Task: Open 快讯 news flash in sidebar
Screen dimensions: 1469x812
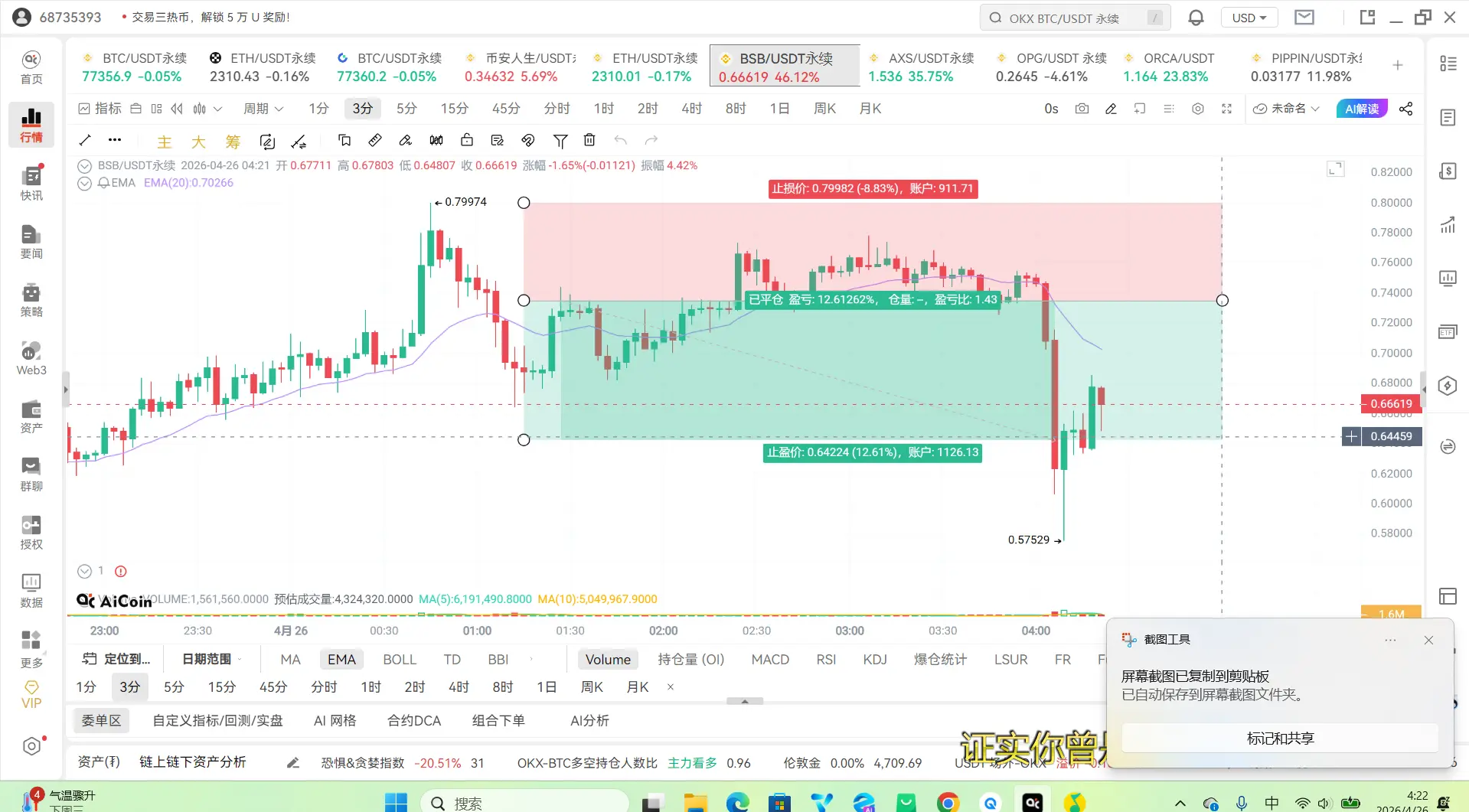Action: [x=31, y=184]
